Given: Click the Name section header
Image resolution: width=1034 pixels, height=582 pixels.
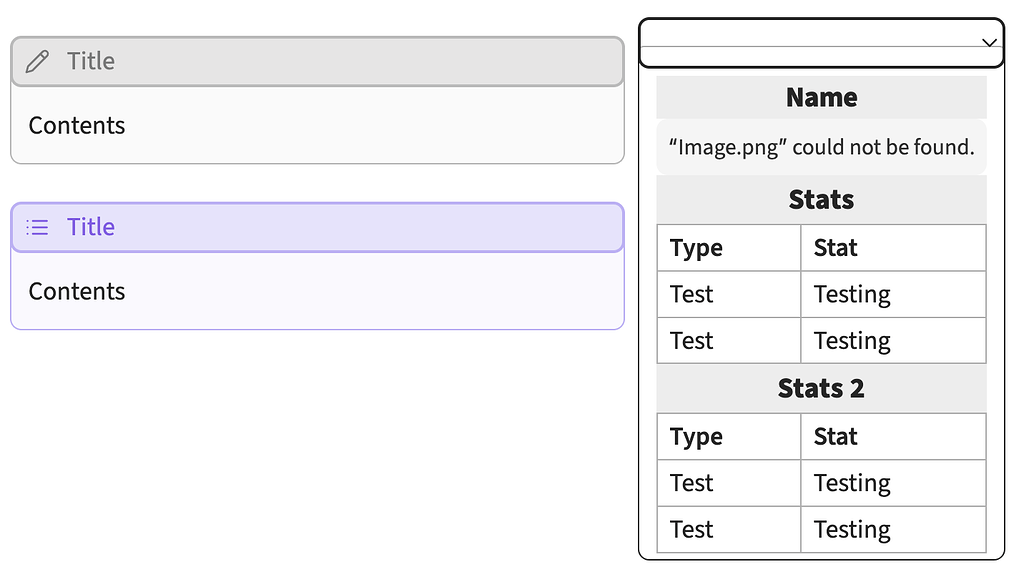Looking at the screenshot, I should coord(820,97).
